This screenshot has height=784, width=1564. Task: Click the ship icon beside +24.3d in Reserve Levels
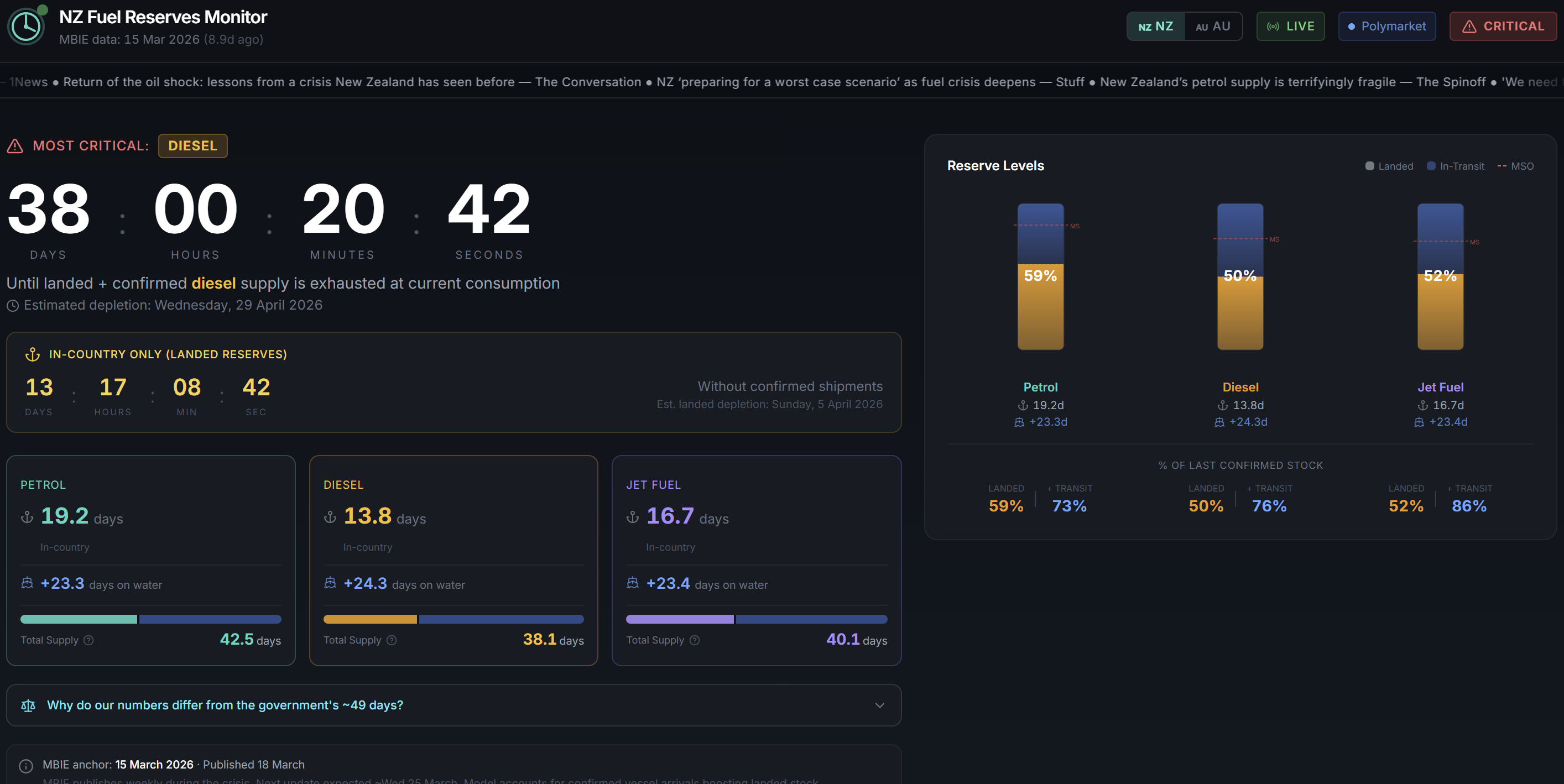coord(1219,422)
